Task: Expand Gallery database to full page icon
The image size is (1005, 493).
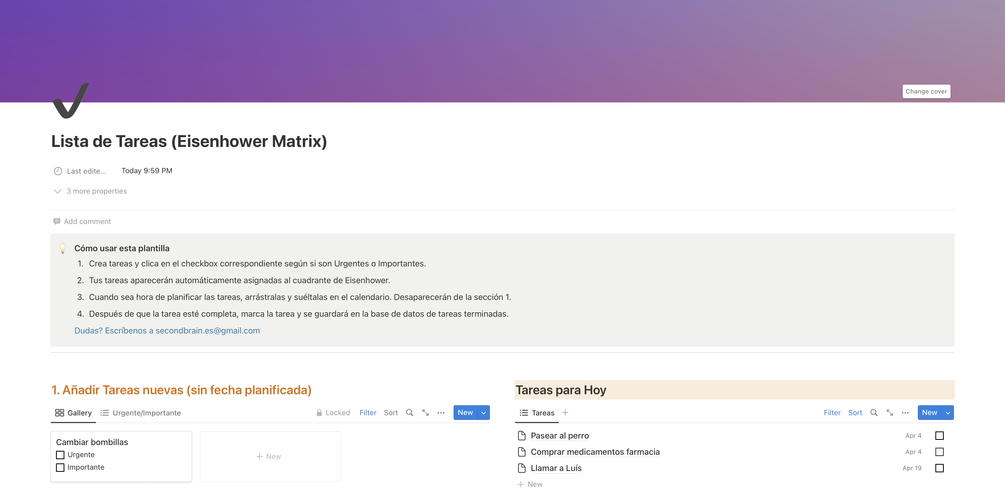Action: point(426,413)
